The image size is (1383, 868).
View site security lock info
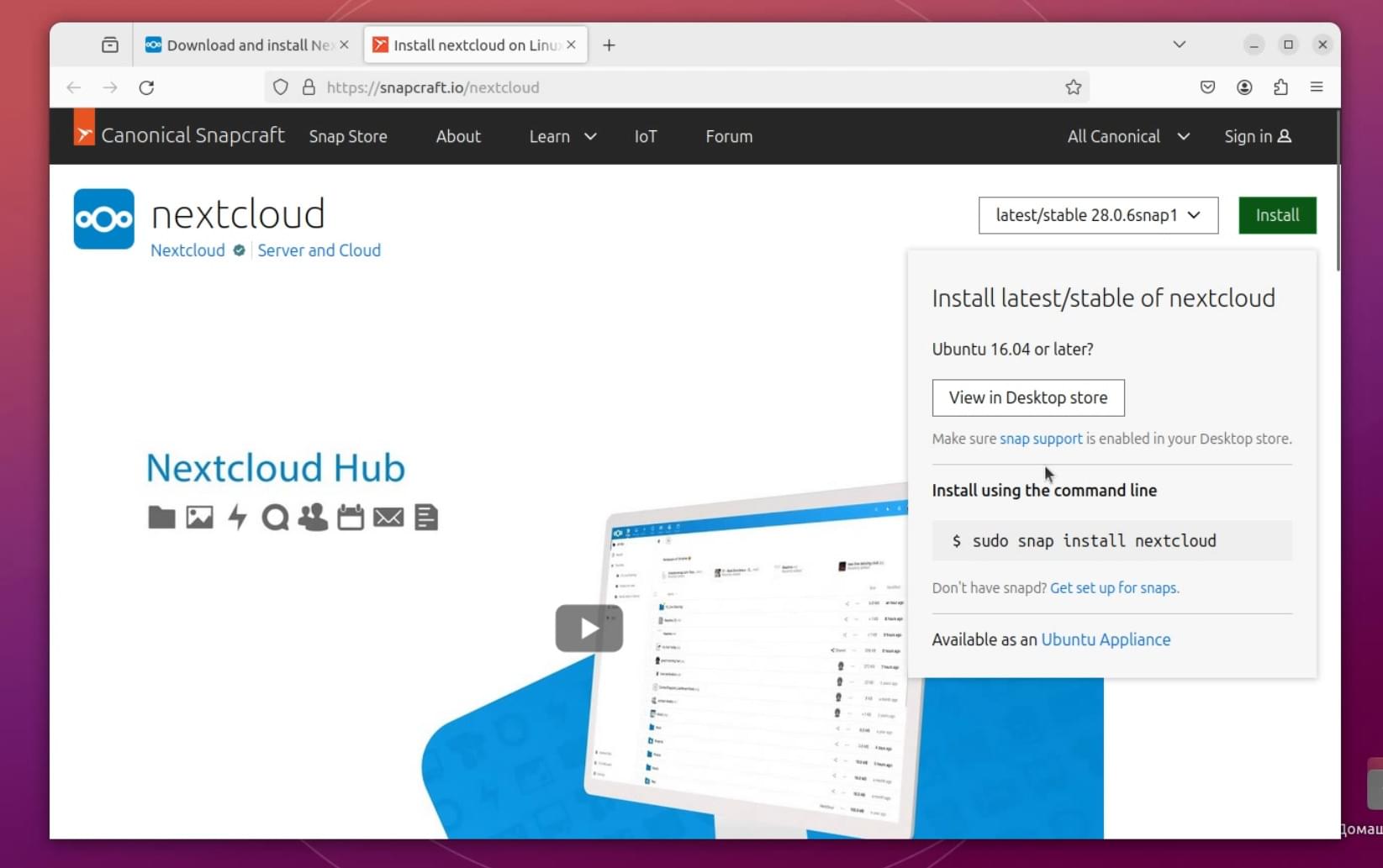pos(309,87)
